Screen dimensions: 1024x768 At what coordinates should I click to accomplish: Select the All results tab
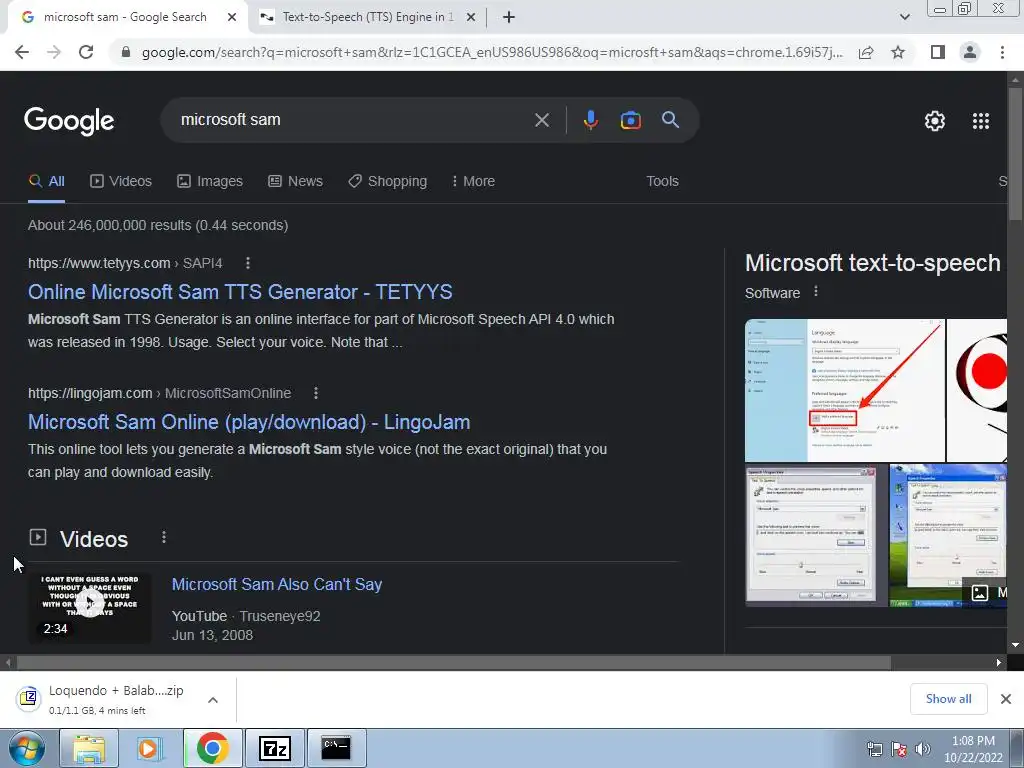tap(46, 182)
